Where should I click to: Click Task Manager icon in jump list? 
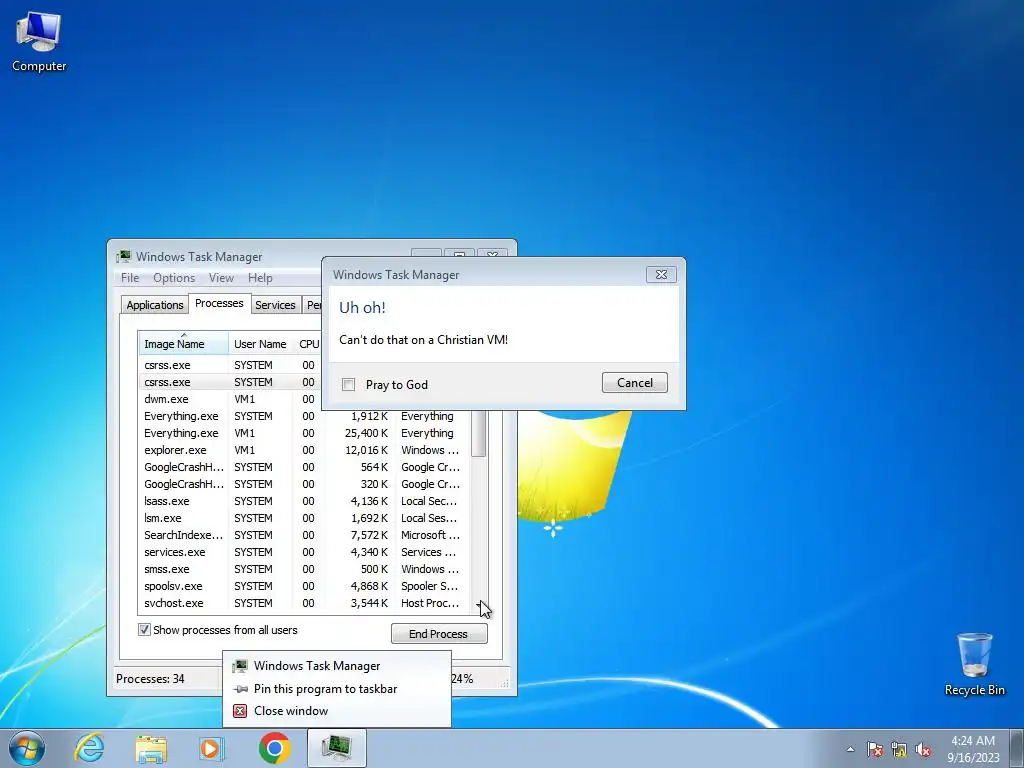(240, 665)
